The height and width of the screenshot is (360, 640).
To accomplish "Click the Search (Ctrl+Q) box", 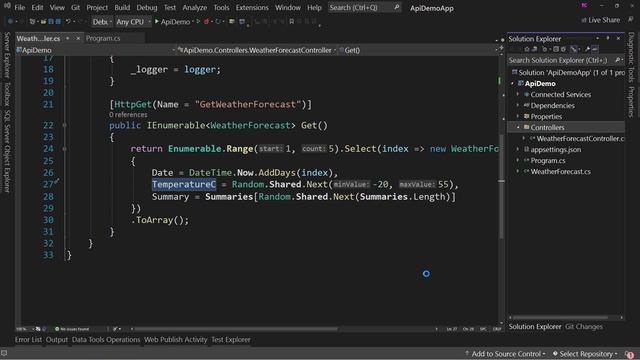I will 364,7.
